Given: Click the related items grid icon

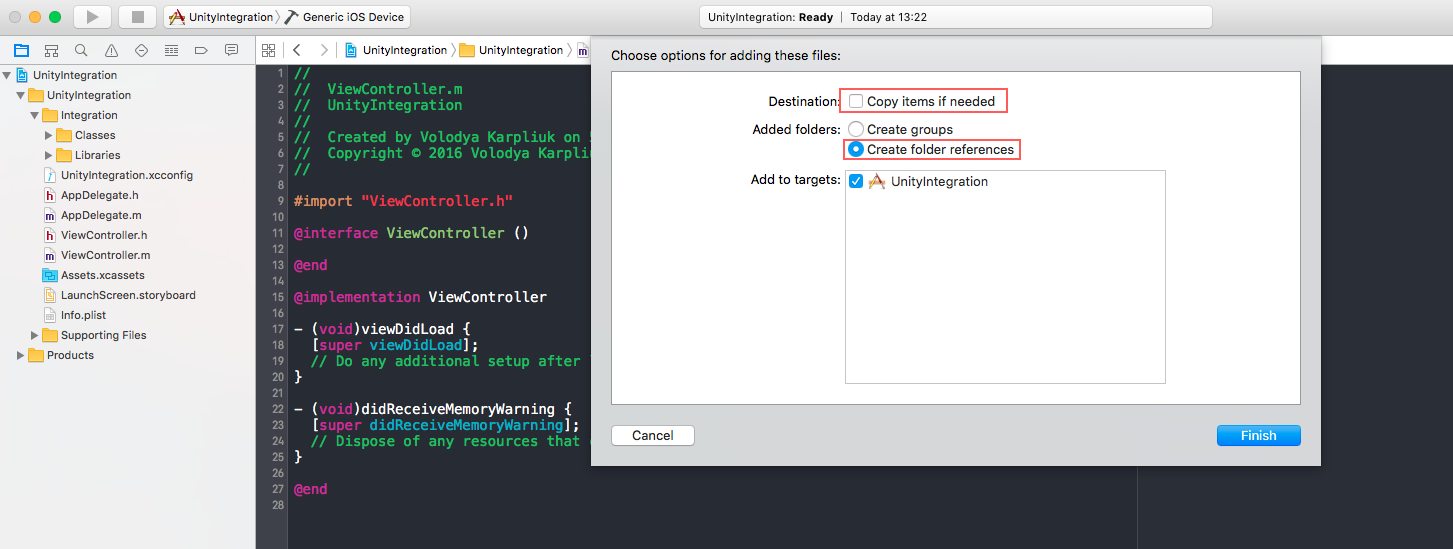Looking at the screenshot, I should (x=267, y=50).
